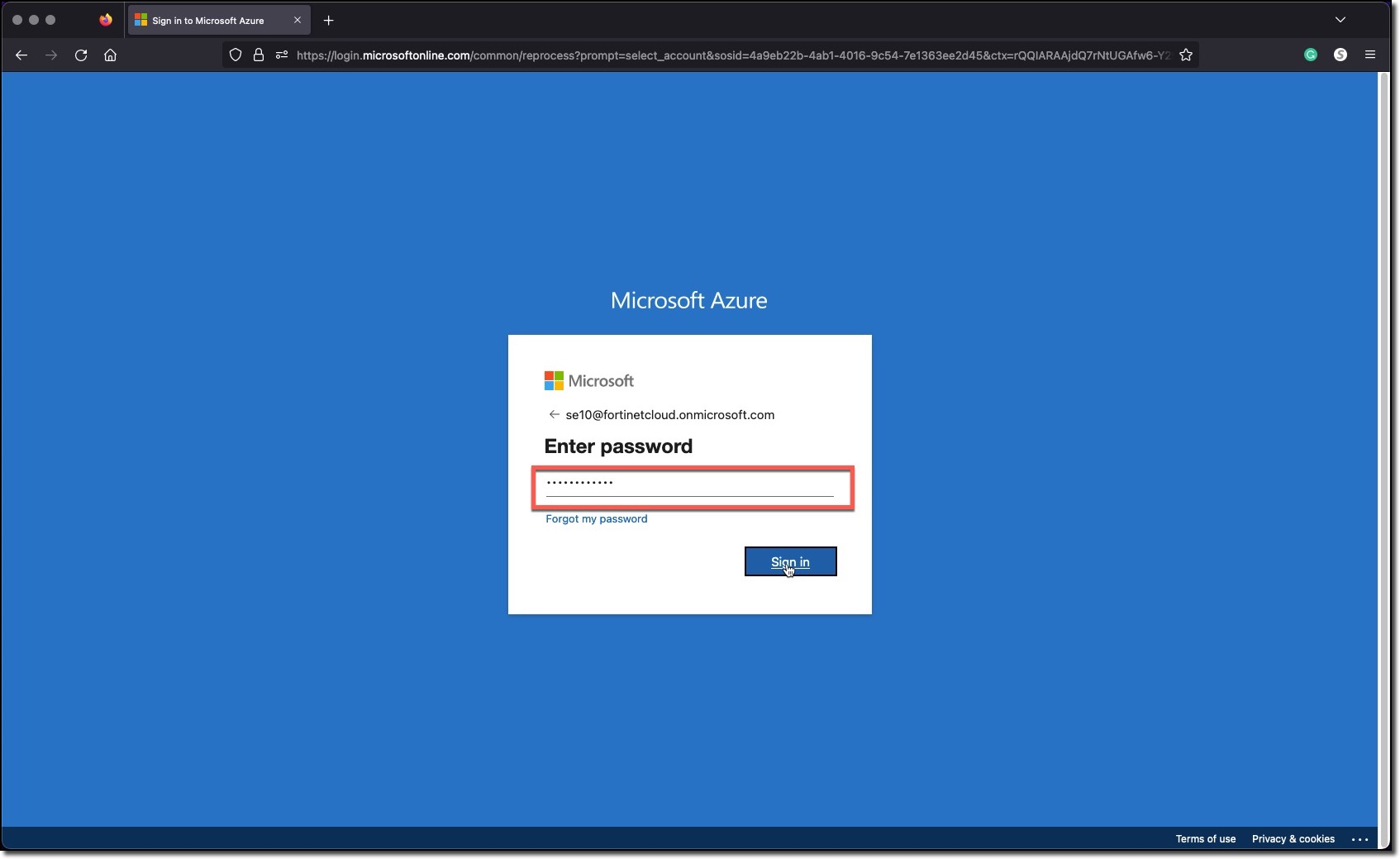
Task: Reload the current page
Action: (81, 55)
